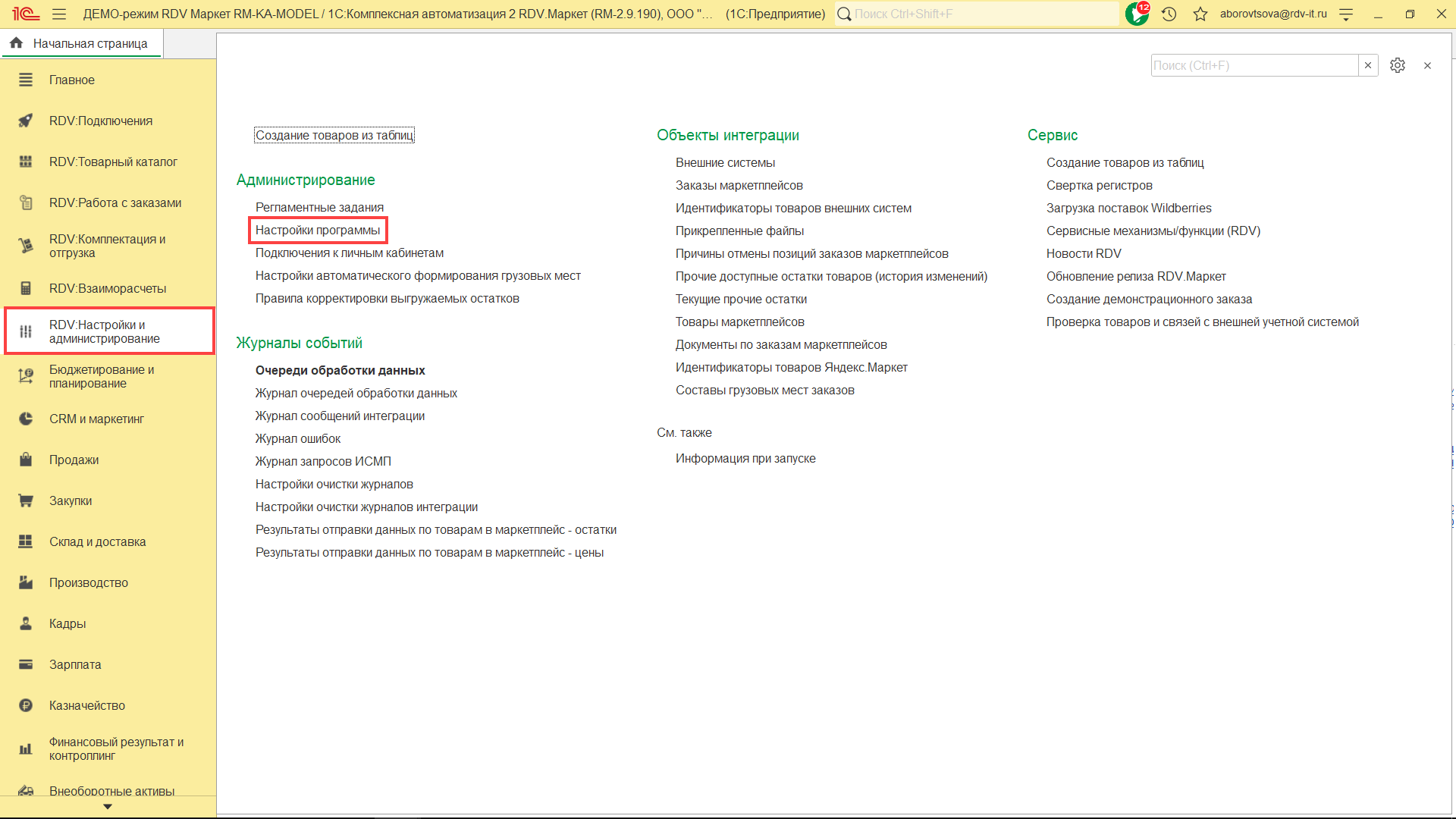Open the Главное section
The height and width of the screenshot is (819, 1456).
tap(71, 80)
